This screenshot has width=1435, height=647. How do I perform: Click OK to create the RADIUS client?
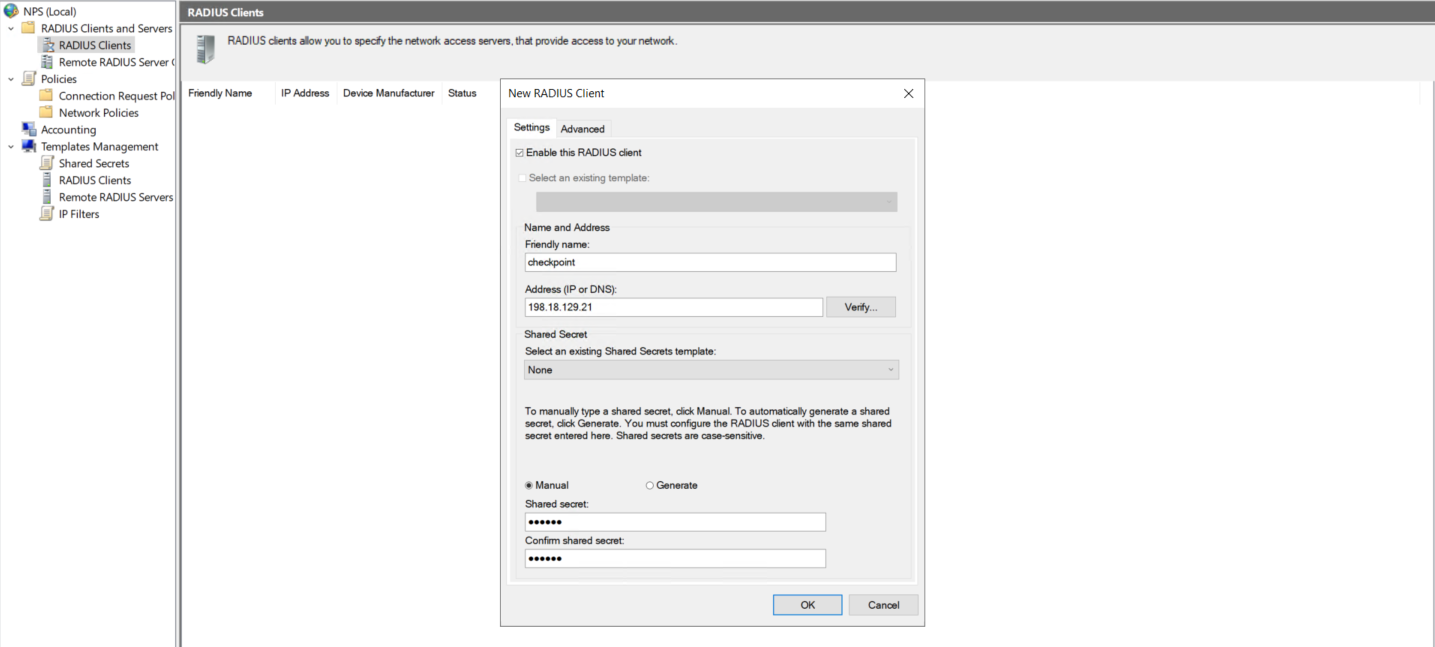807,605
